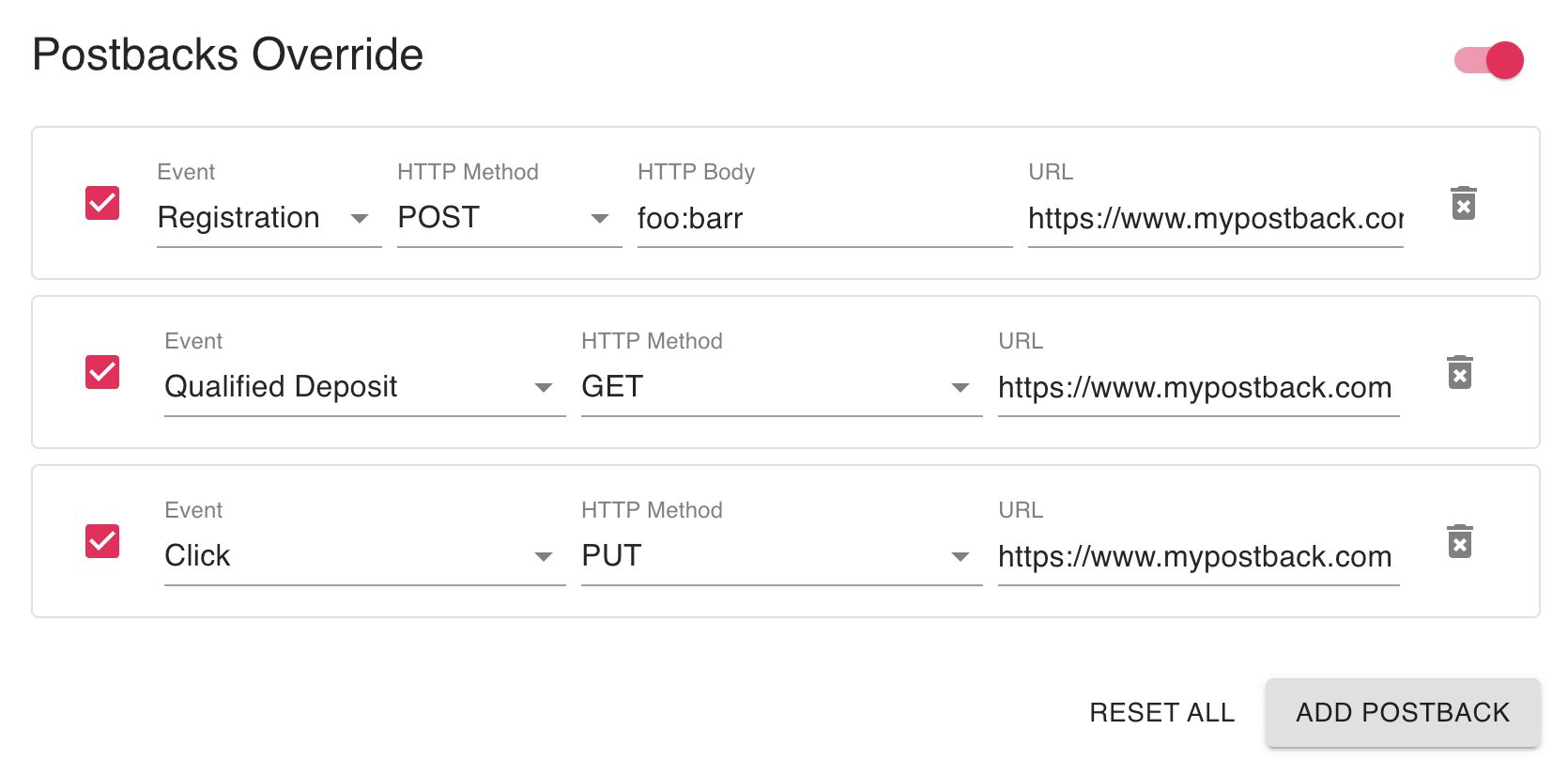Uncheck the Registration postback checkbox
The image size is (1568, 776).
pyautogui.click(x=102, y=203)
